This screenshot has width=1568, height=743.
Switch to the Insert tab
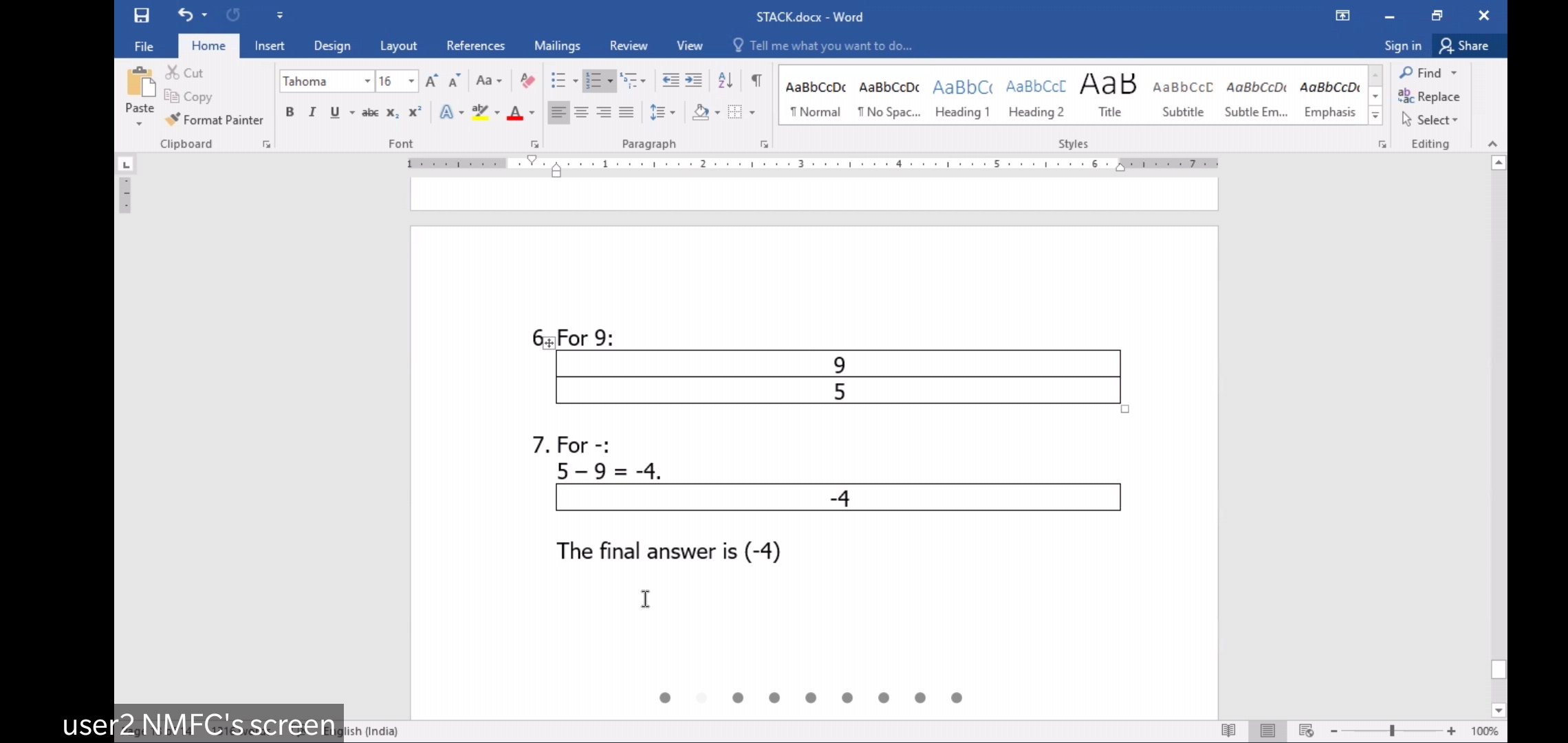tap(269, 45)
